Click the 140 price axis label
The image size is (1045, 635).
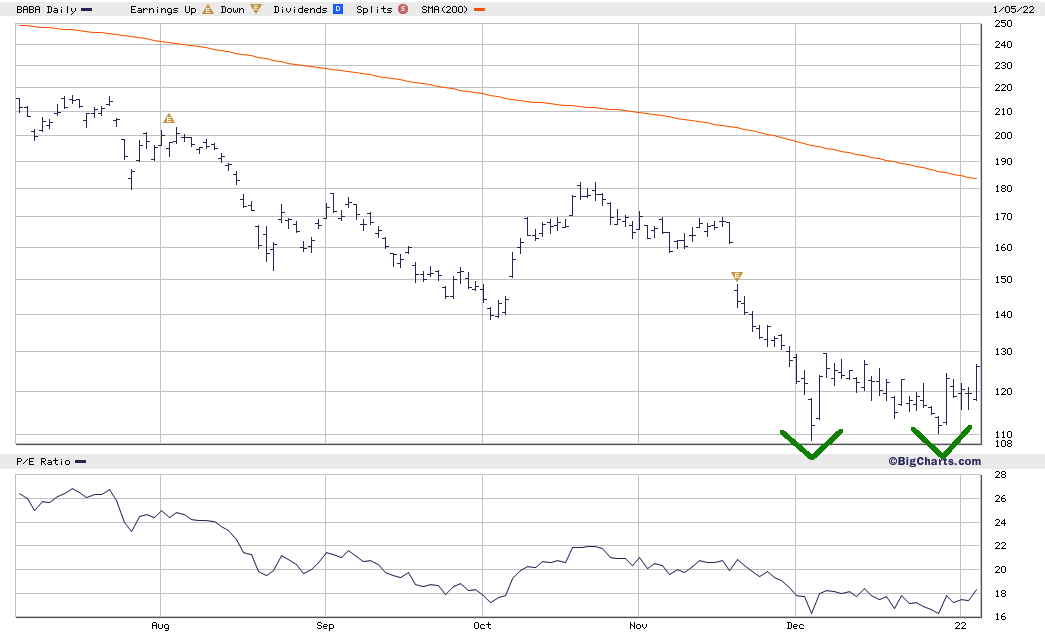click(1003, 315)
